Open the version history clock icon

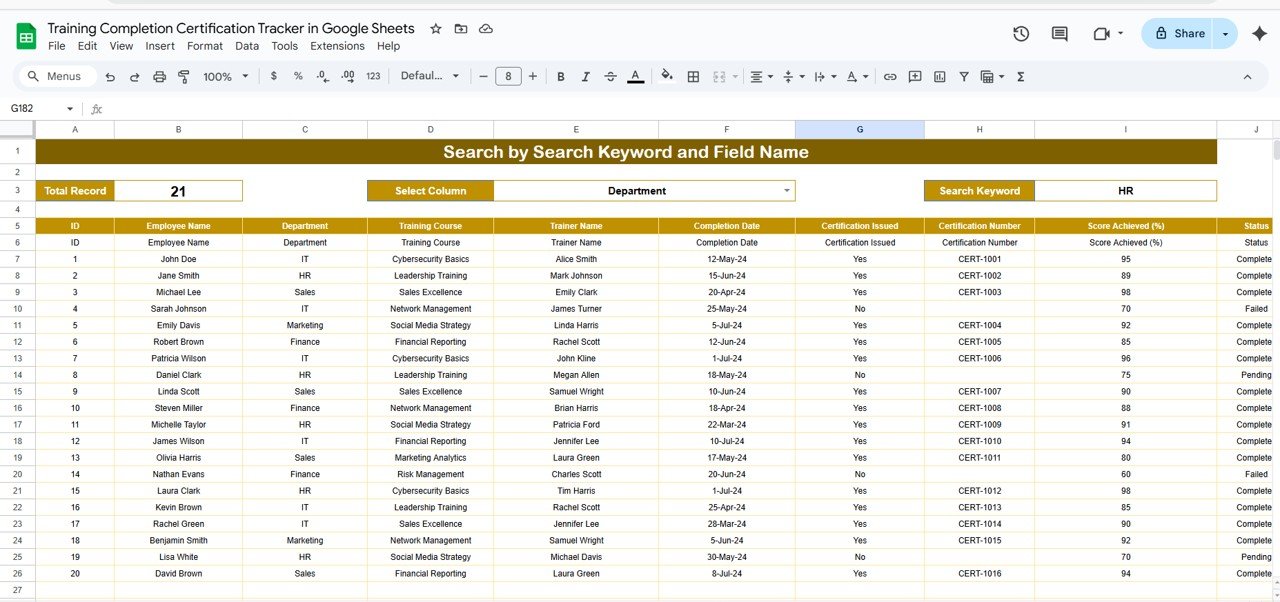click(x=1021, y=34)
